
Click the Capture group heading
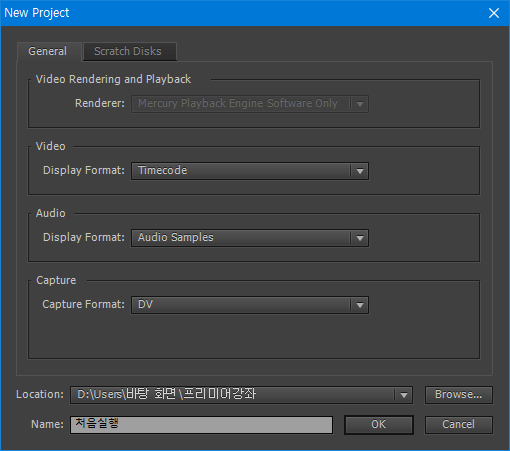[56, 280]
